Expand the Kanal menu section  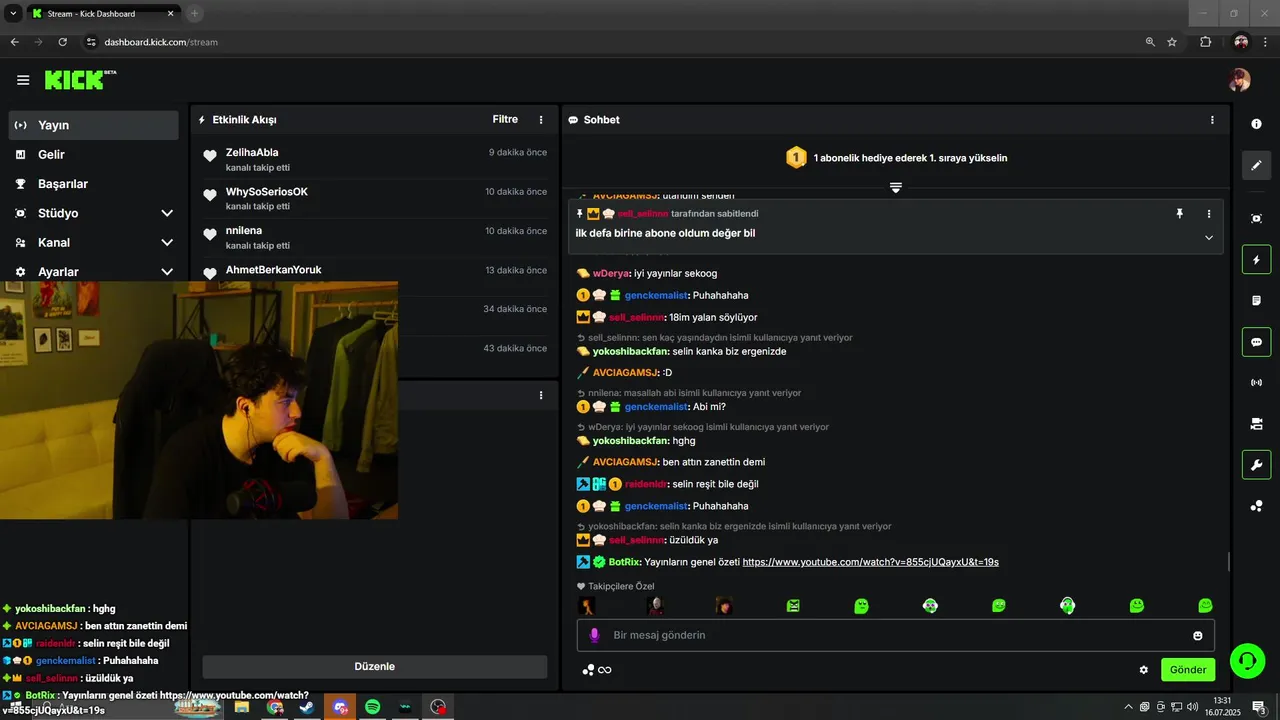click(94, 242)
